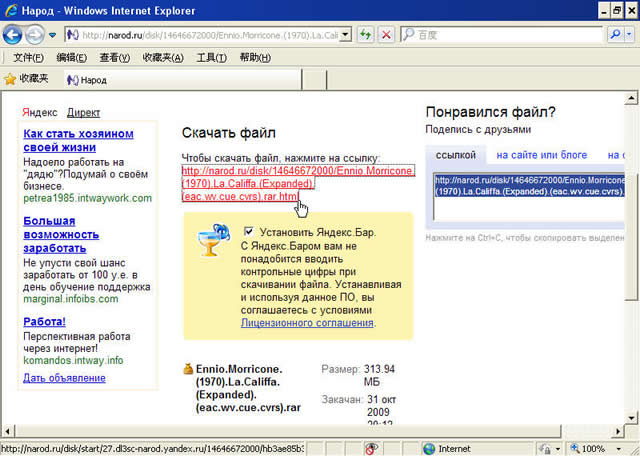
Task: Run search with the magnifier icon
Action: (x=615, y=35)
